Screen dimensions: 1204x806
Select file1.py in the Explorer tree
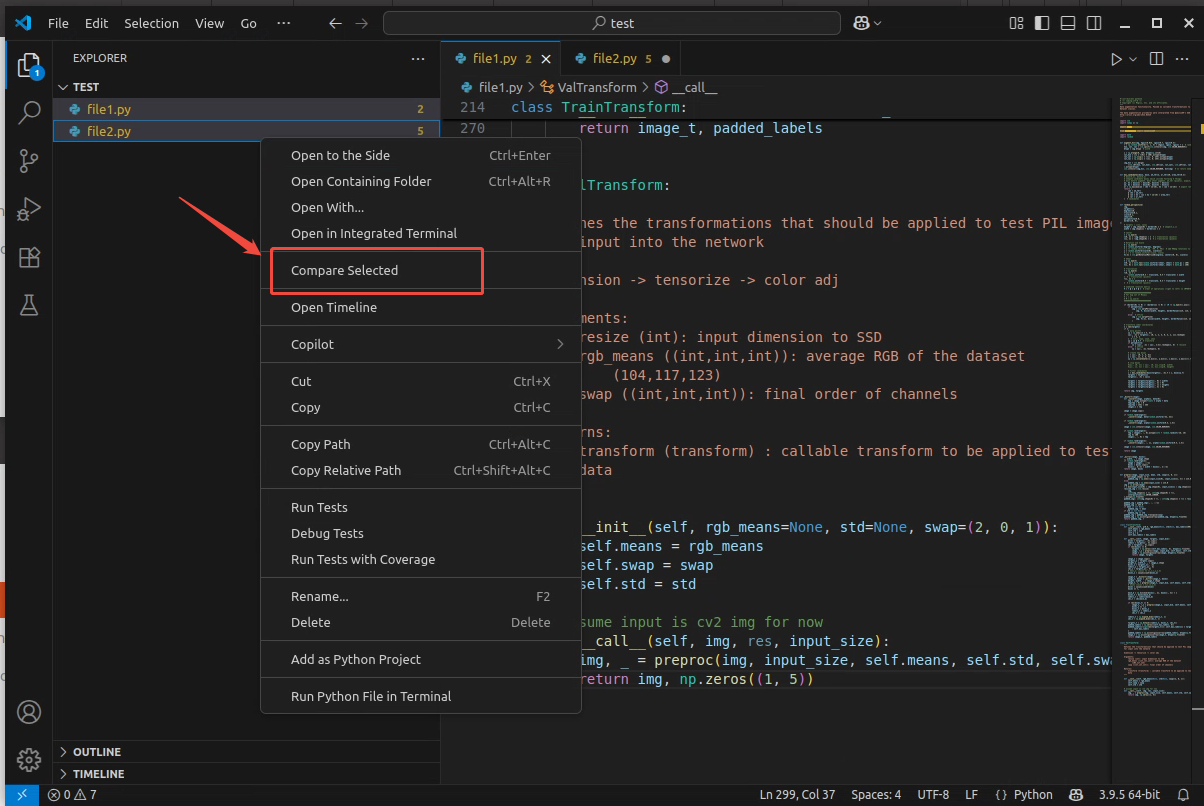coord(247,109)
